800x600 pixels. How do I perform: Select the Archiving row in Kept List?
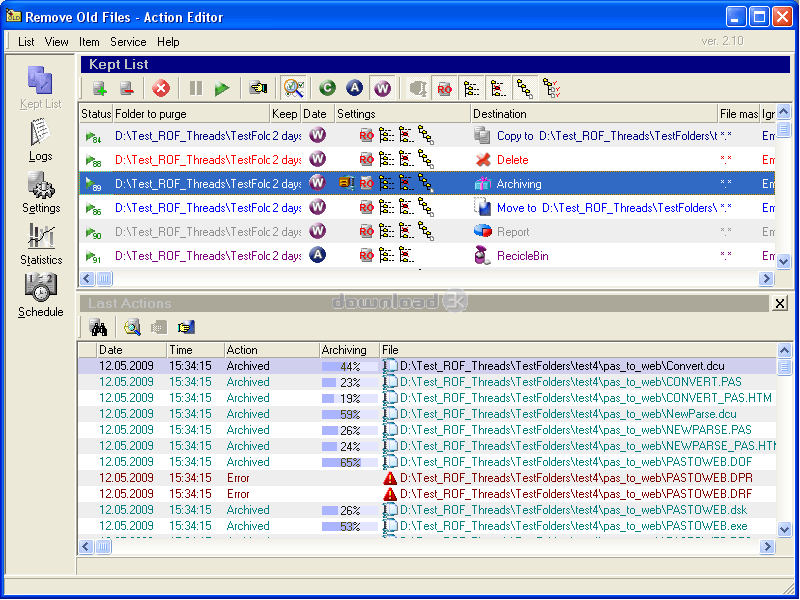click(428, 184)
